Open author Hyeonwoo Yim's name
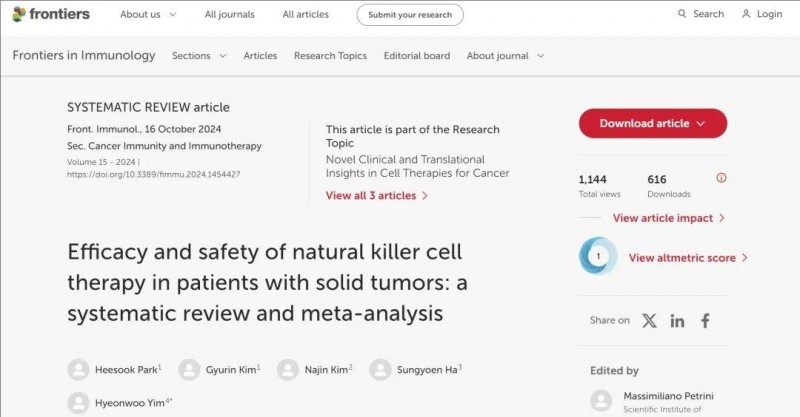This screenshot has width=800, height=417. [130, 403]
